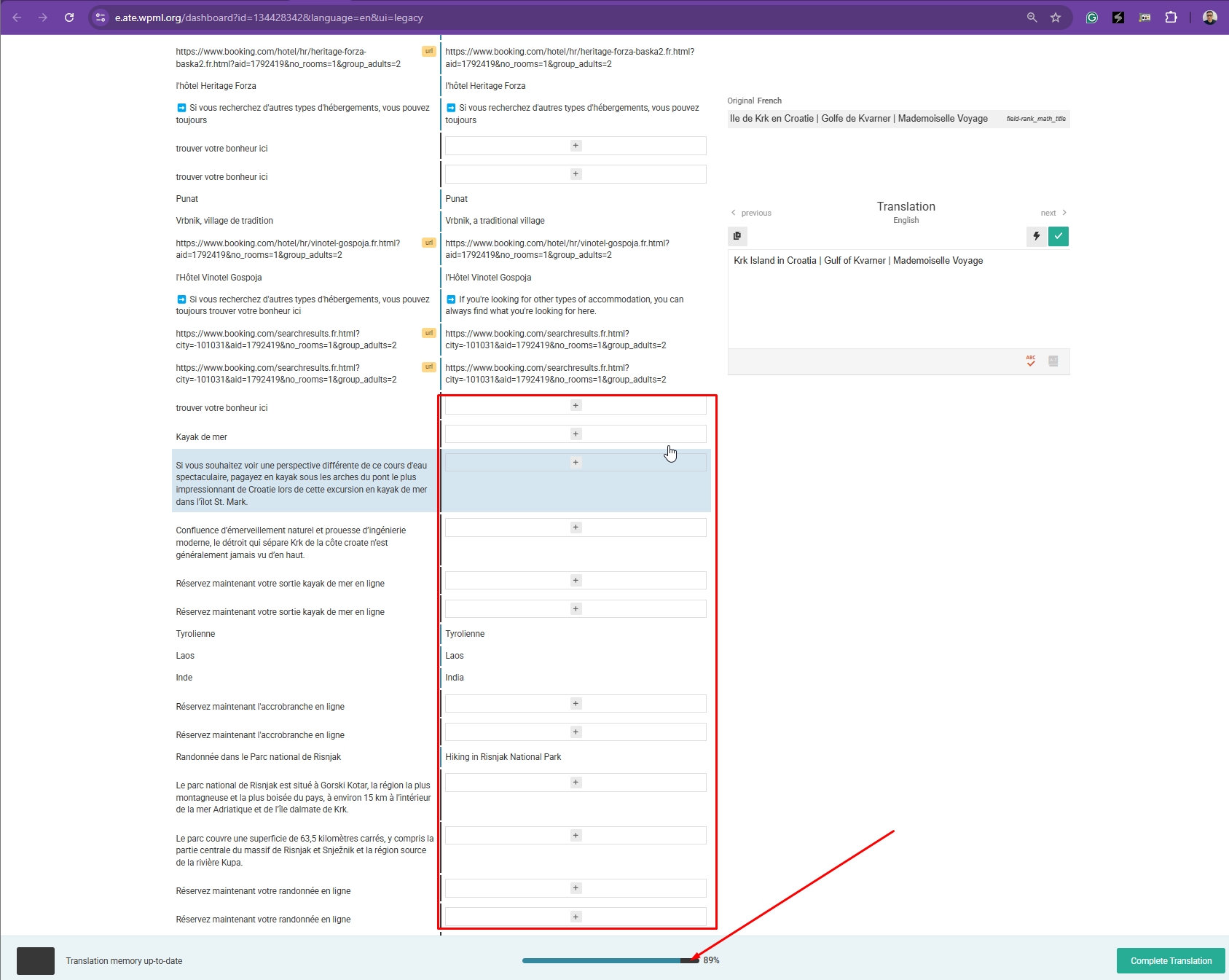Click the browser zoom magnifier icon
Image resolution: width=1229 pixels, height=980 pixels.
point(1032,17)
